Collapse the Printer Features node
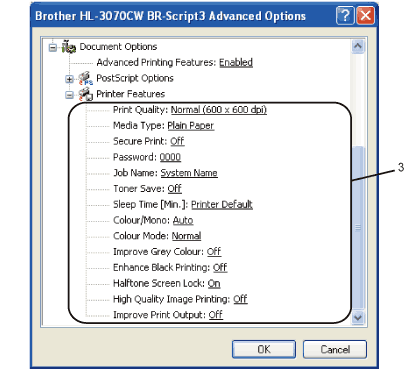Viewport: 411px width, 369px height. pyautogui.click(x=69, y=95)
